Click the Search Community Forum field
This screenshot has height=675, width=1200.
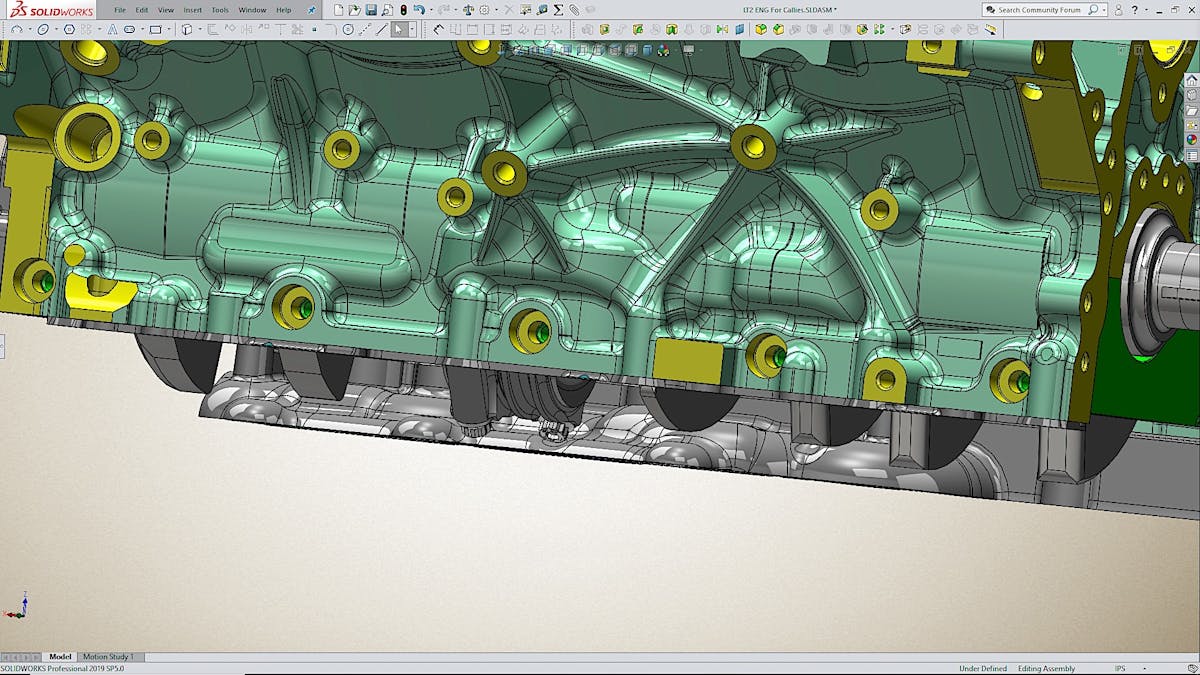(x=1040, y=10)
